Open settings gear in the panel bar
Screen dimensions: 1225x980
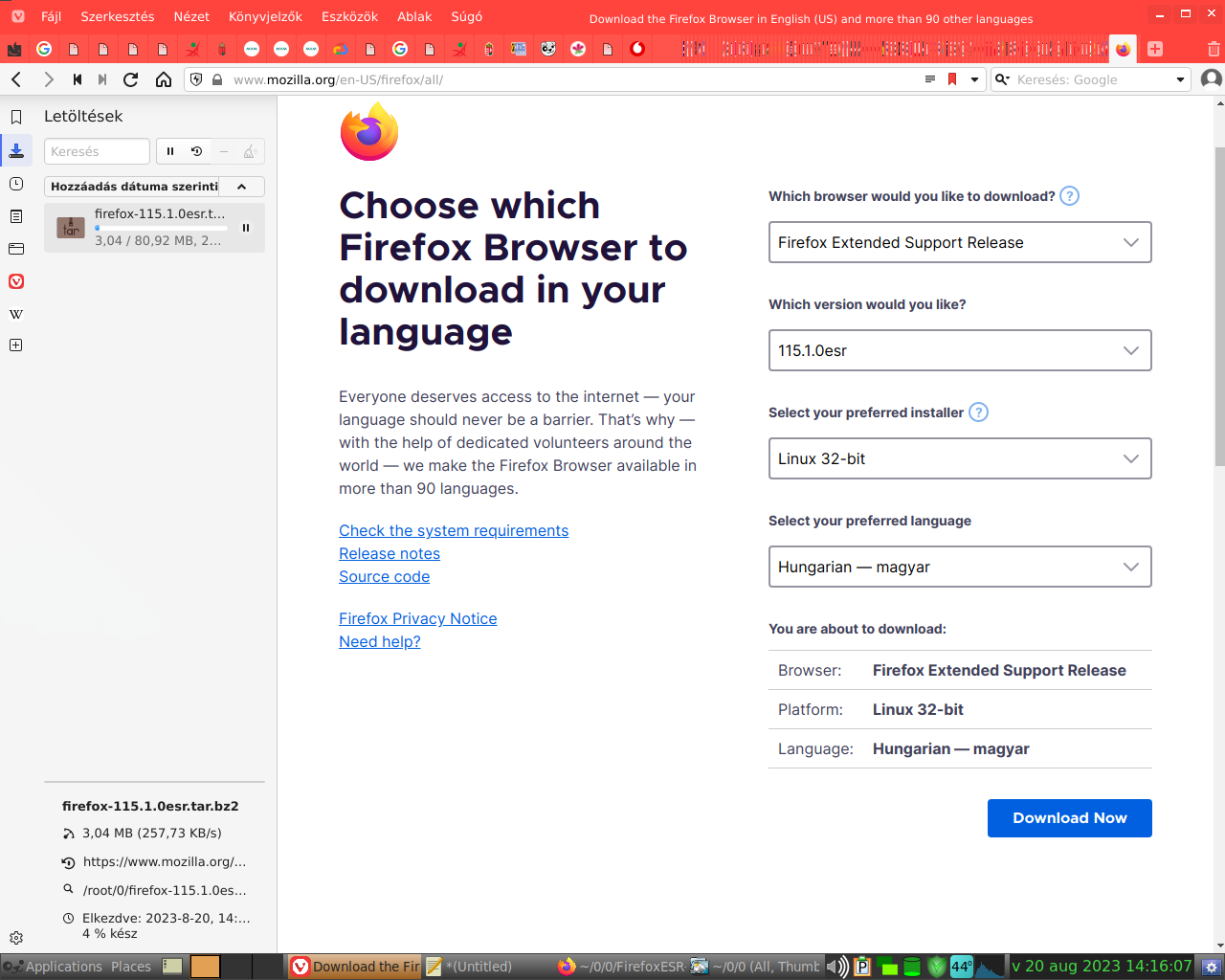pyautogui.click(x=16, y=938)
